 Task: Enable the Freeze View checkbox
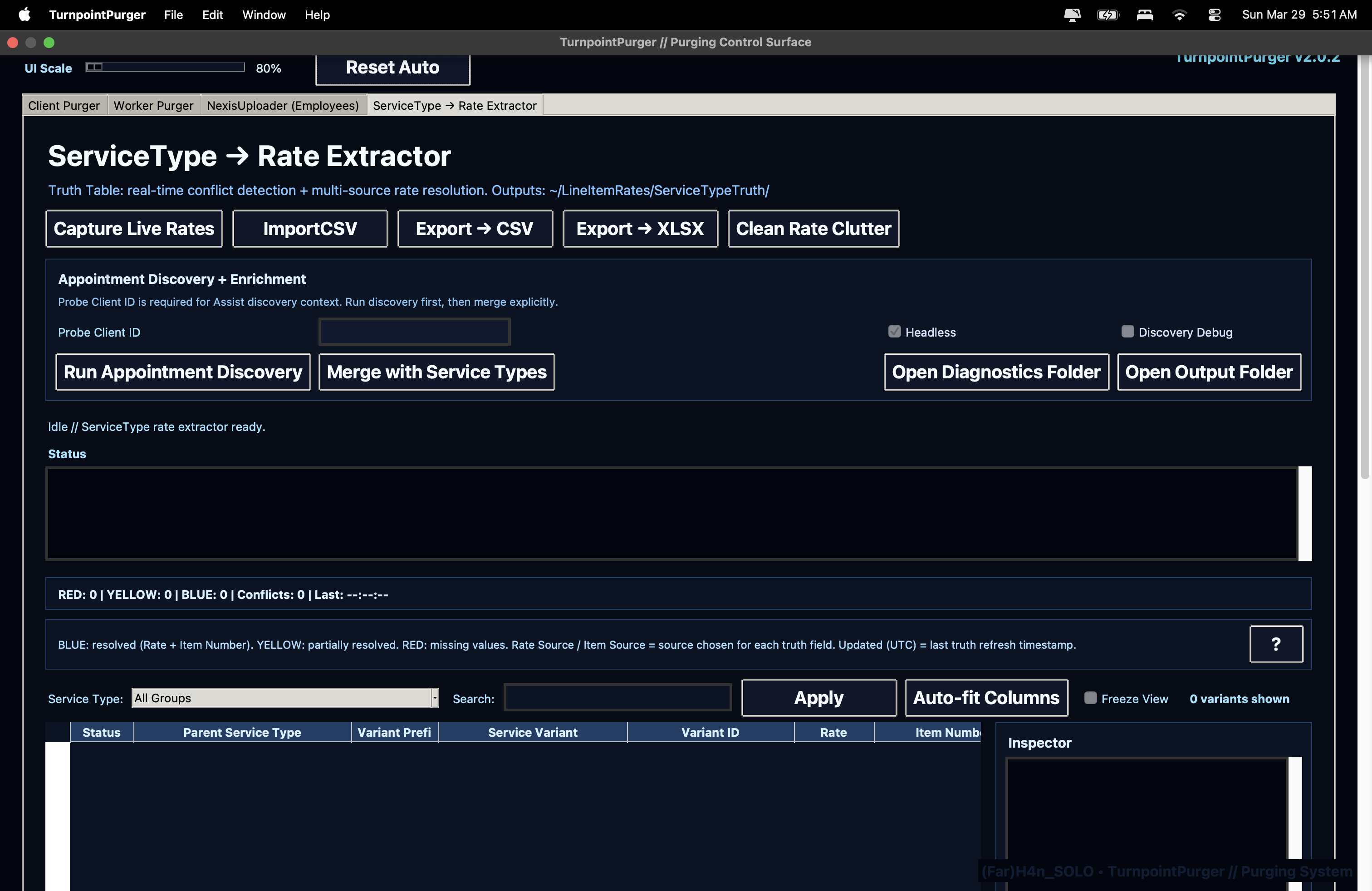point(1090,698)
